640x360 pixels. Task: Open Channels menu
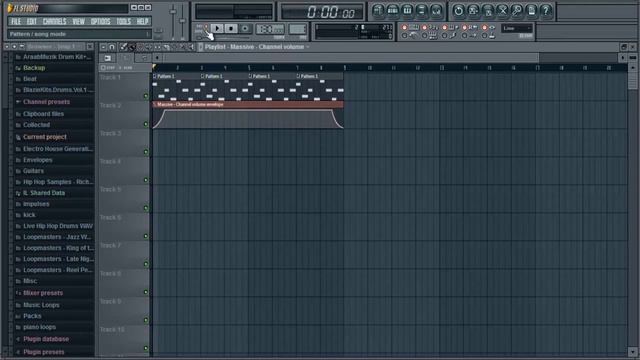(x=54, y=21)
